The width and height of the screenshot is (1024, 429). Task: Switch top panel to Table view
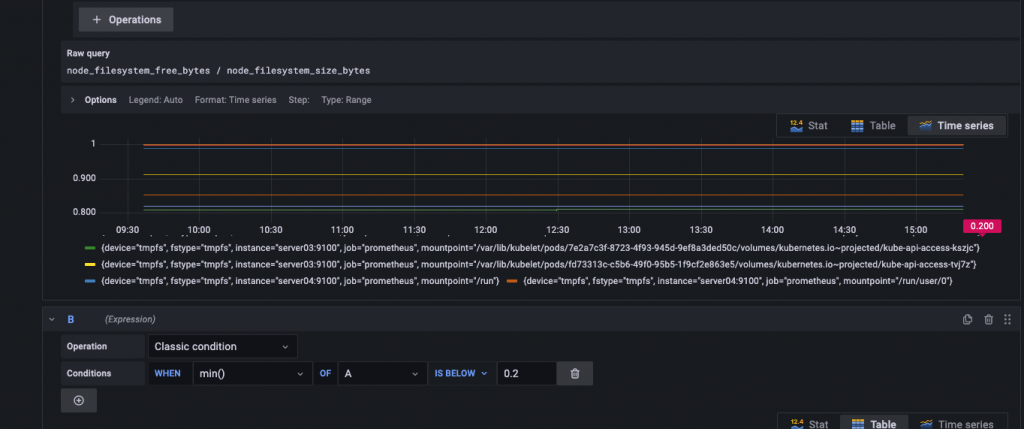click(x=873, y=126)
